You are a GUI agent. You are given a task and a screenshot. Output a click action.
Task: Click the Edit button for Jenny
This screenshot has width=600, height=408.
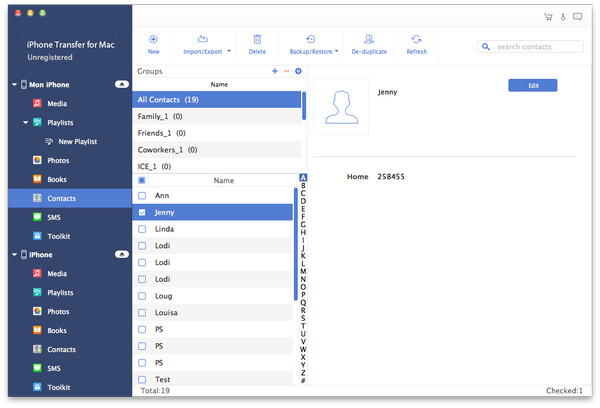(532, 86)
